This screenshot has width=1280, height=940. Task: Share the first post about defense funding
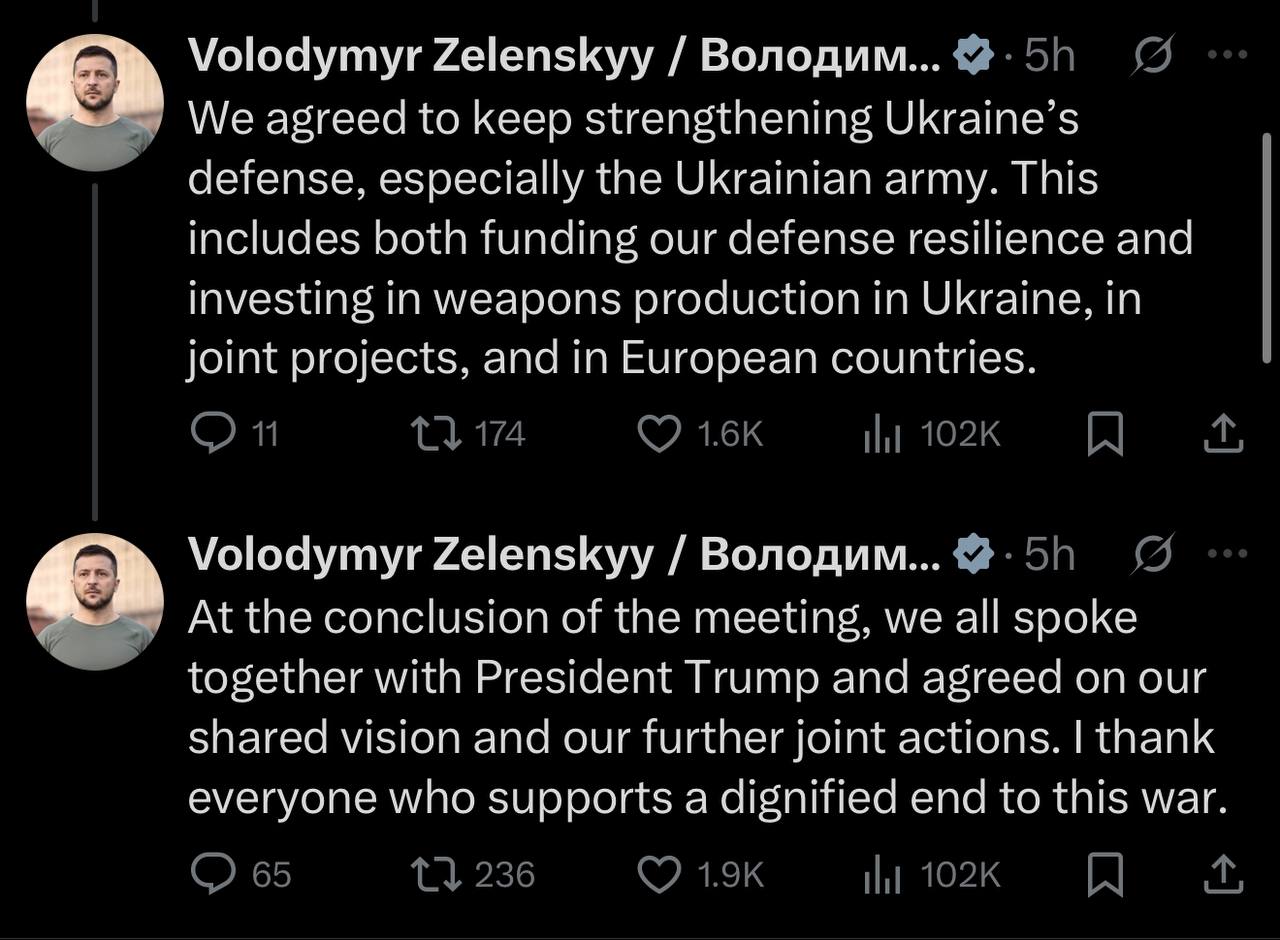tap(1222, 434)
